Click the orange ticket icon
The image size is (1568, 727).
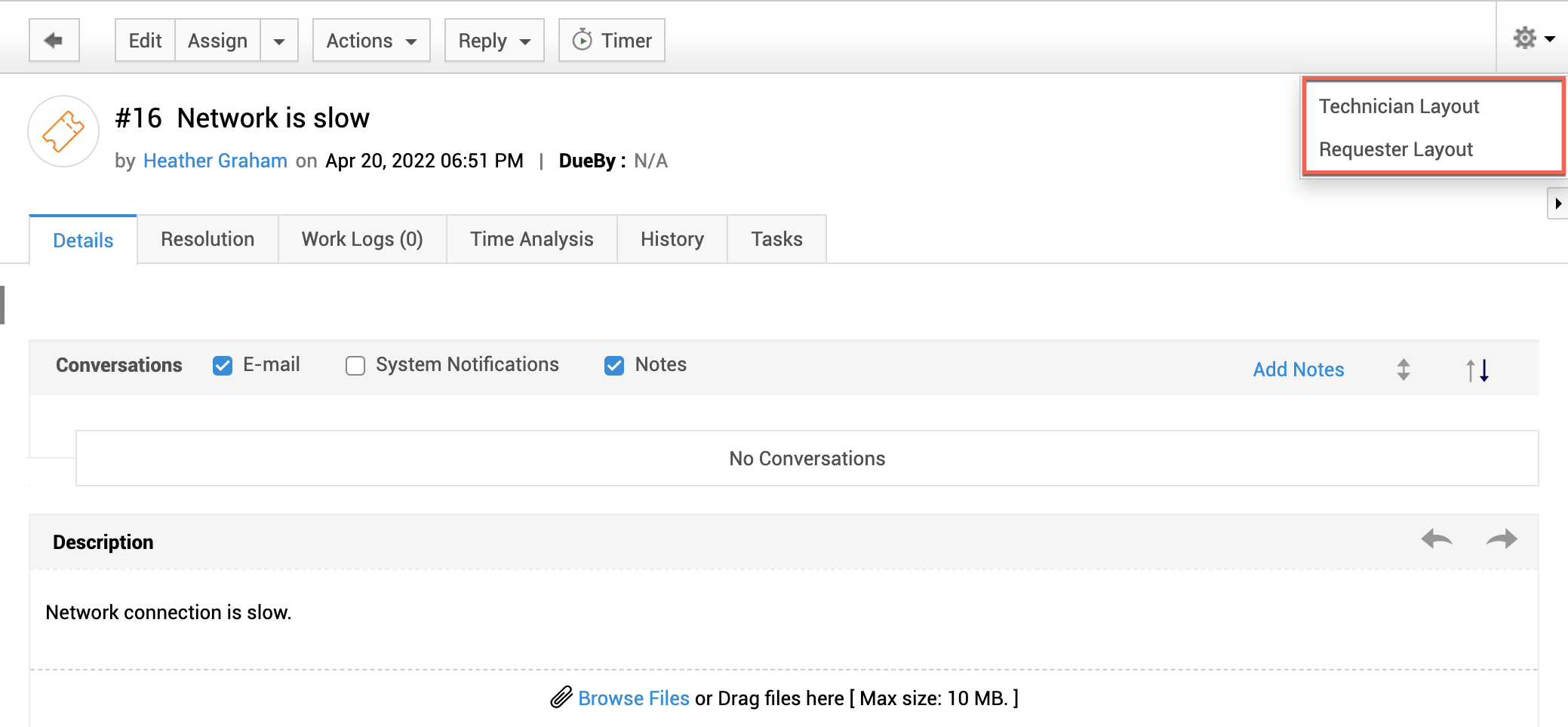[x=63, y=131]
